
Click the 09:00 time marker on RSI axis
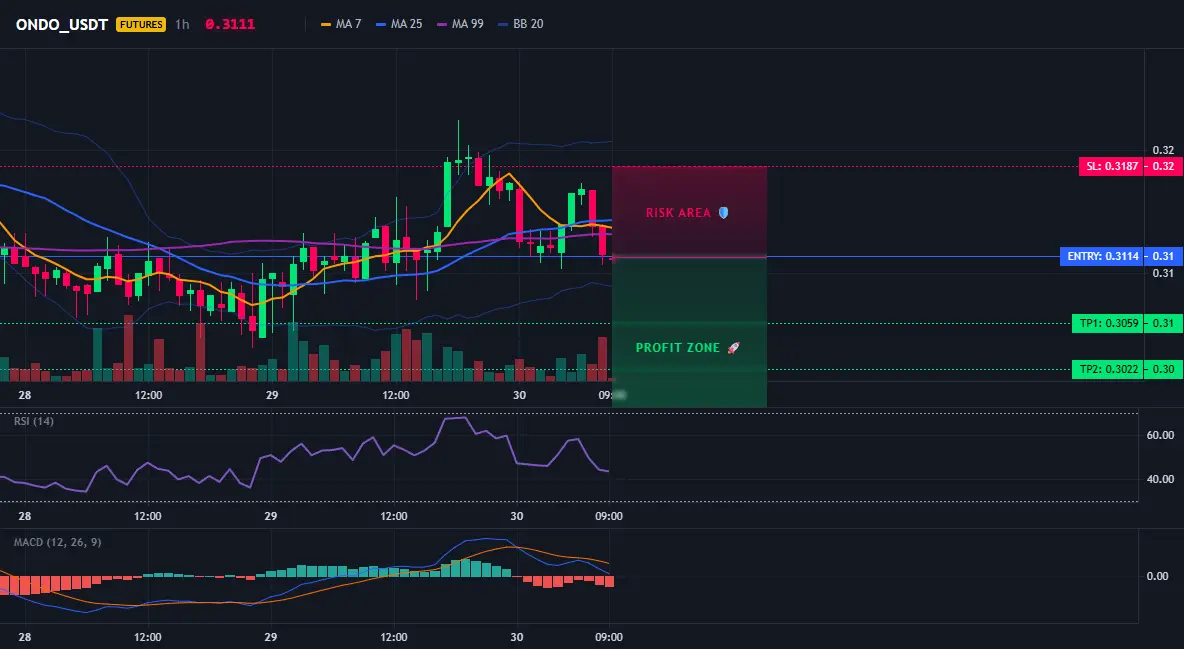click(x=609, y=516)
